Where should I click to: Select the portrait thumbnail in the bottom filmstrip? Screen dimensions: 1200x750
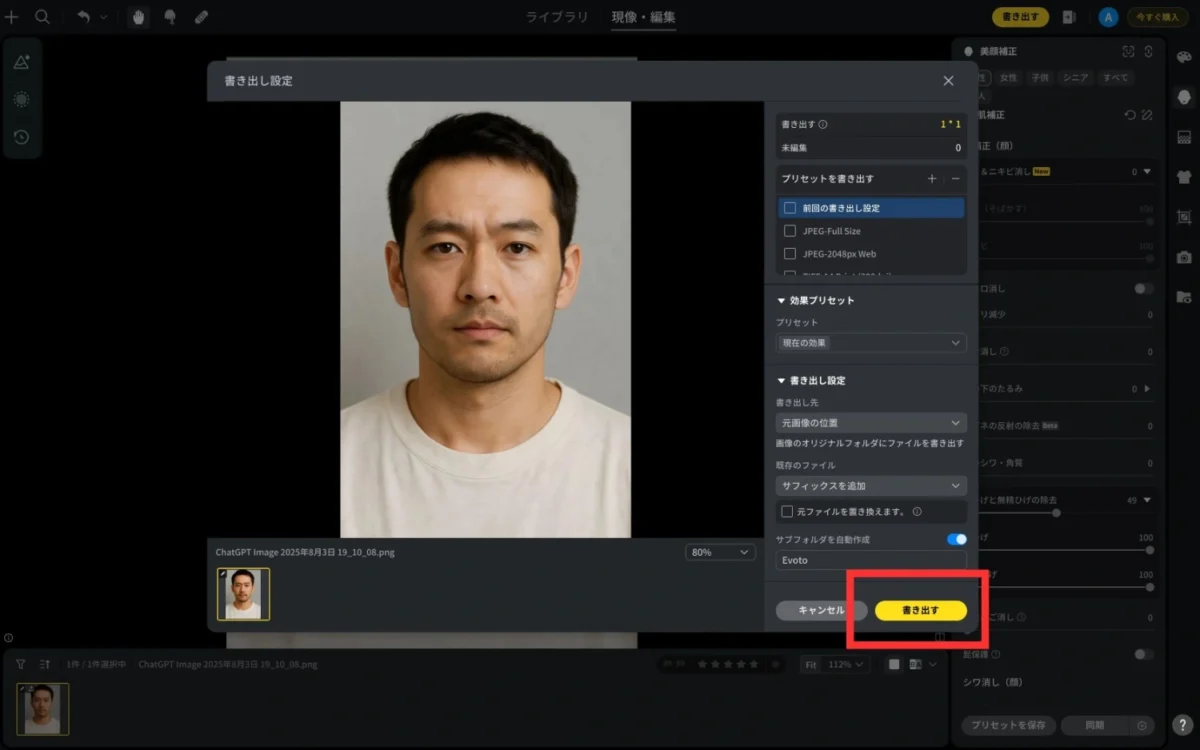[x=43, y=709]
